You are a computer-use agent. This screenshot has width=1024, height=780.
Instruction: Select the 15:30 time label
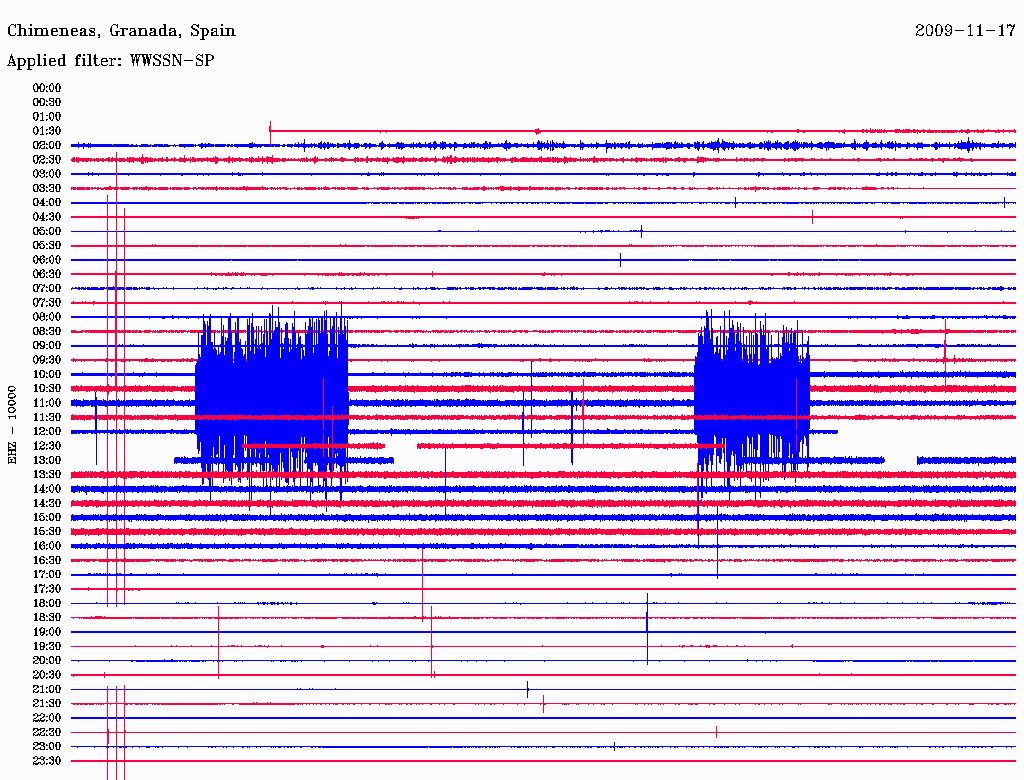[47, 532]
